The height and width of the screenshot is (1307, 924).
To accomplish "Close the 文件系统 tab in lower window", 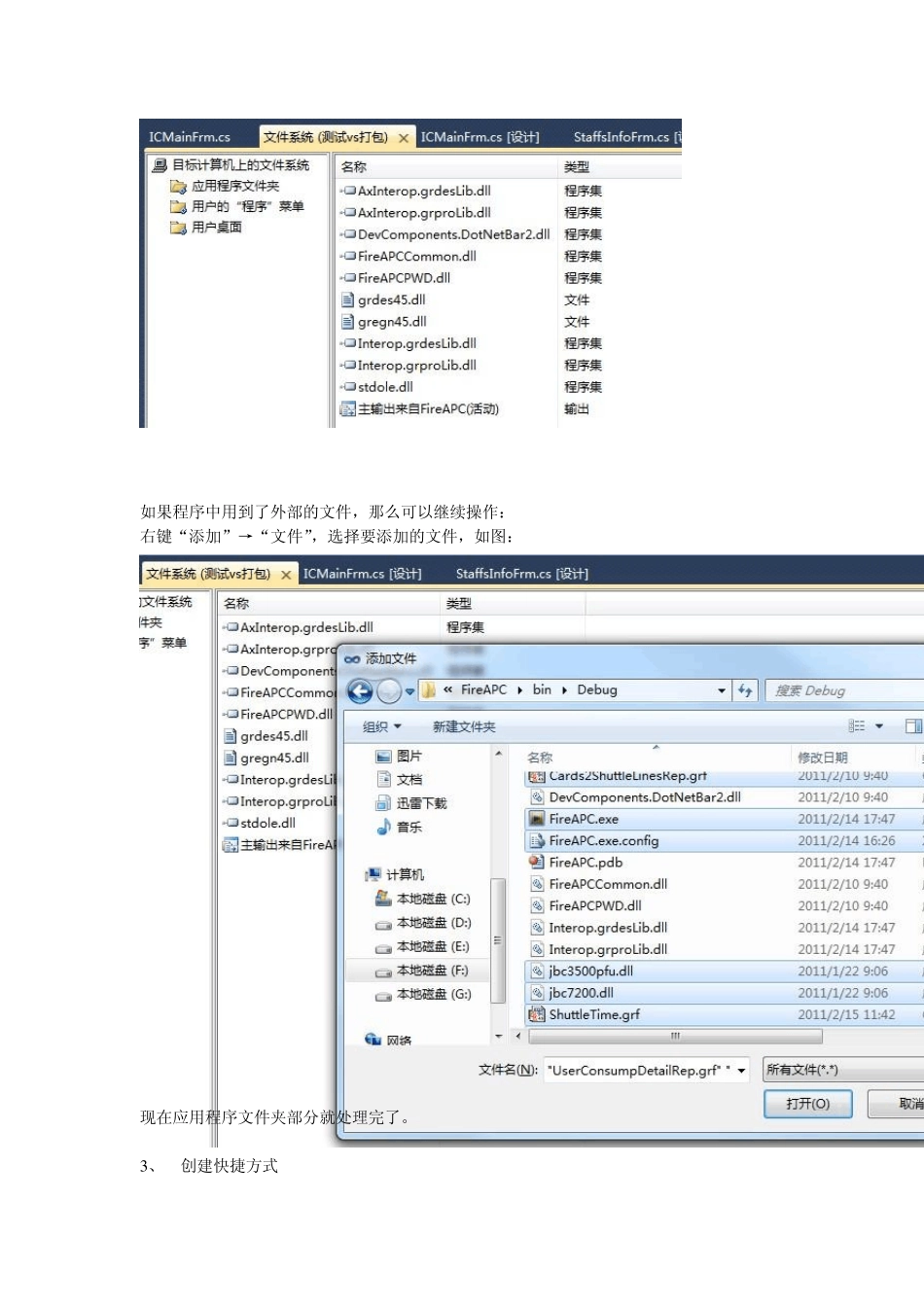I will [286, 575].
